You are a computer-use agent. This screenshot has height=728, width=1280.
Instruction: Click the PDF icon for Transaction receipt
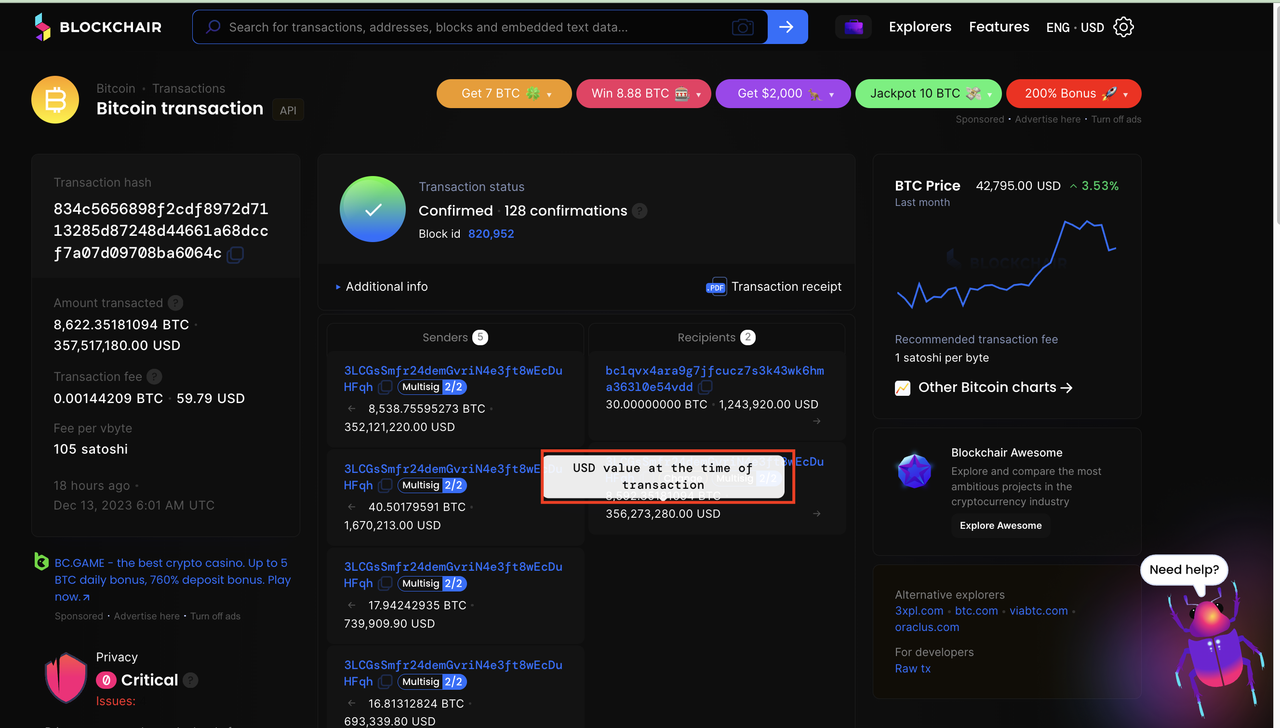tap(716, 287)
